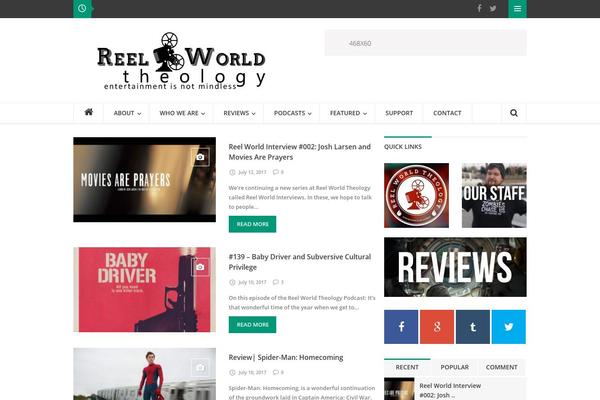
Task: Open search with magnifier icon
Action: [514, 113]
